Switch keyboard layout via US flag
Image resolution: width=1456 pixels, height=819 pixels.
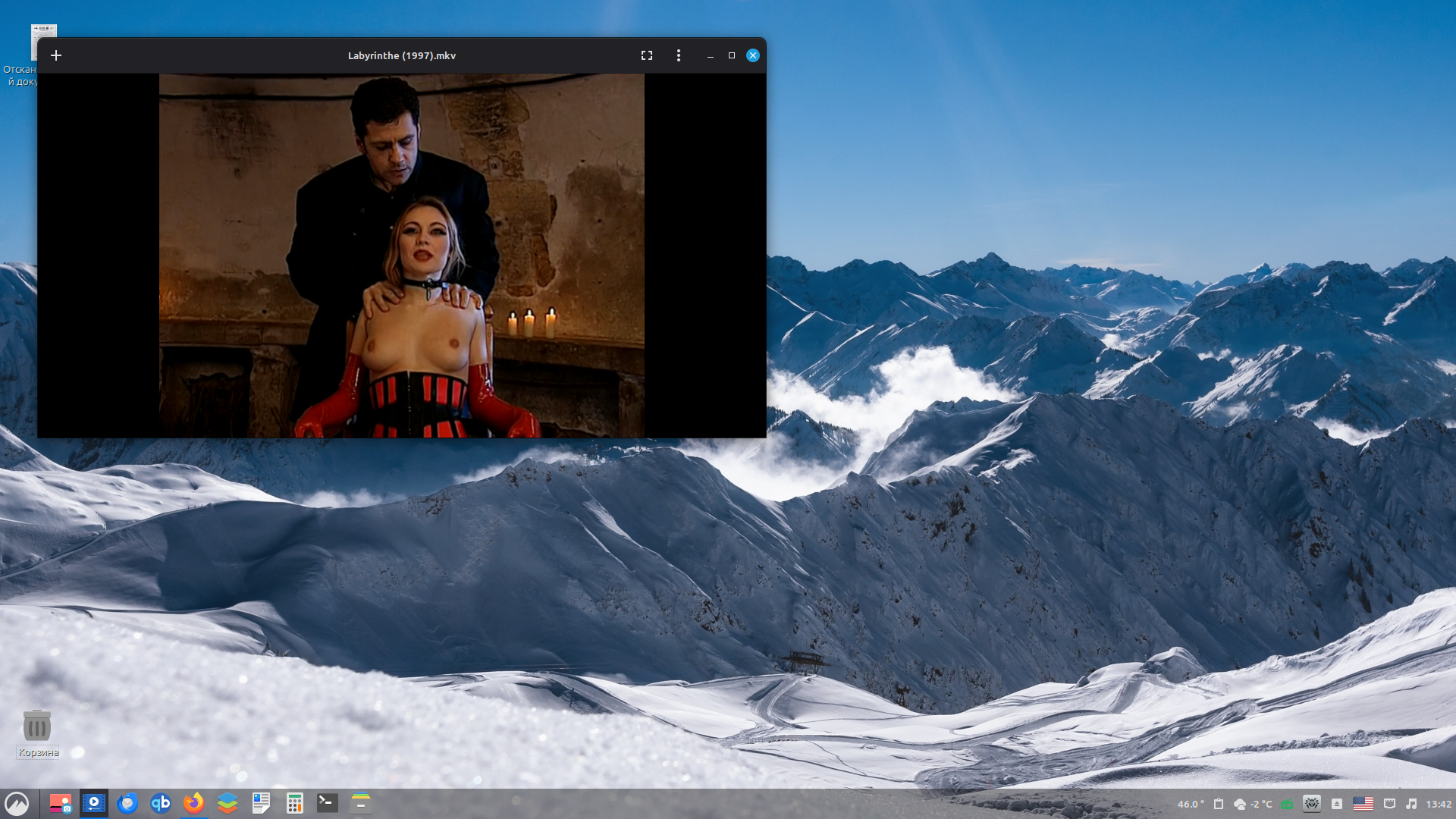1363,804
